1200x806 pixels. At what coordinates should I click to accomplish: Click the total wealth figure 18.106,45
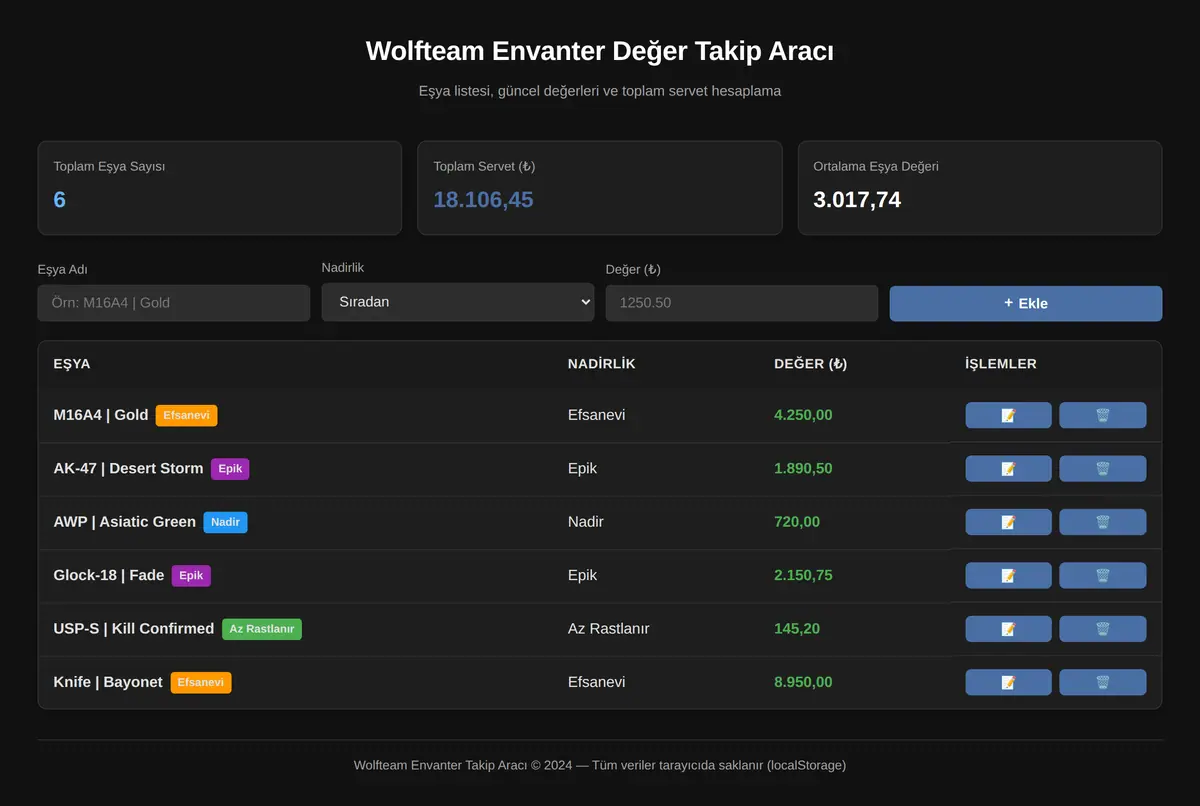click(x=483, y=199)
